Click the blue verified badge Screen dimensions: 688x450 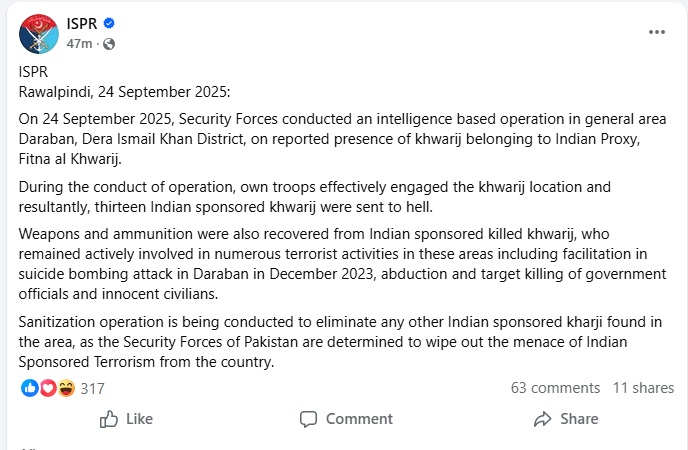point(109,23)
